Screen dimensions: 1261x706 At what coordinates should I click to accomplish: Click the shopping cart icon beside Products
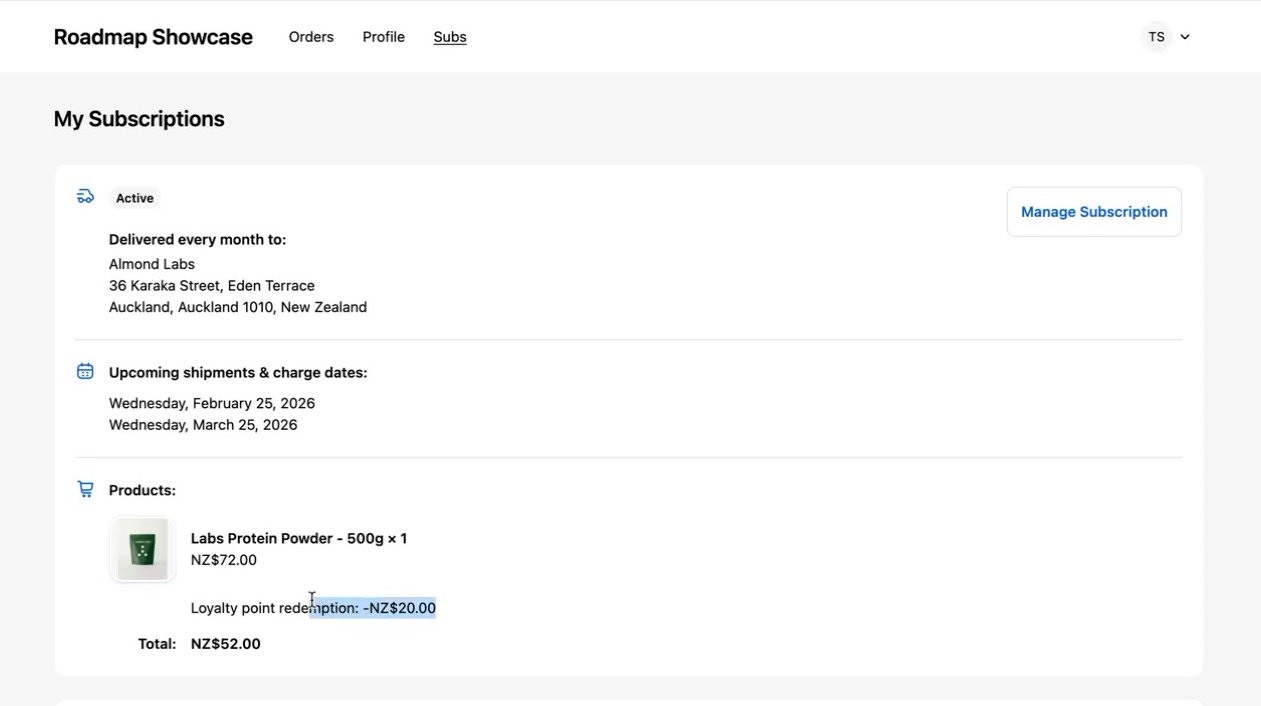[x=85, y=489]
